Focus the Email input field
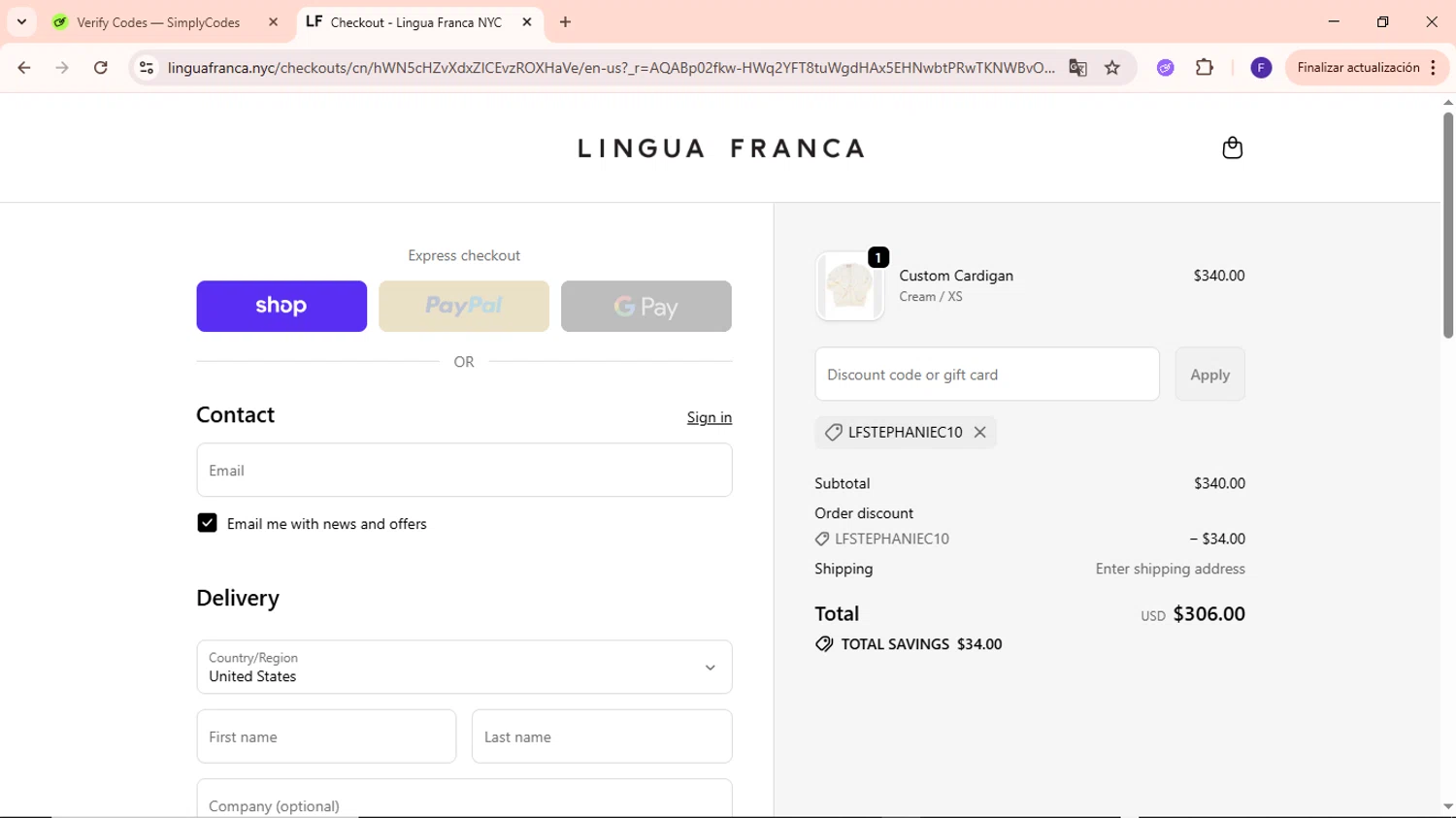This screenshot has width=1456, height=818. pyautogui.click(x=464, y=470)
